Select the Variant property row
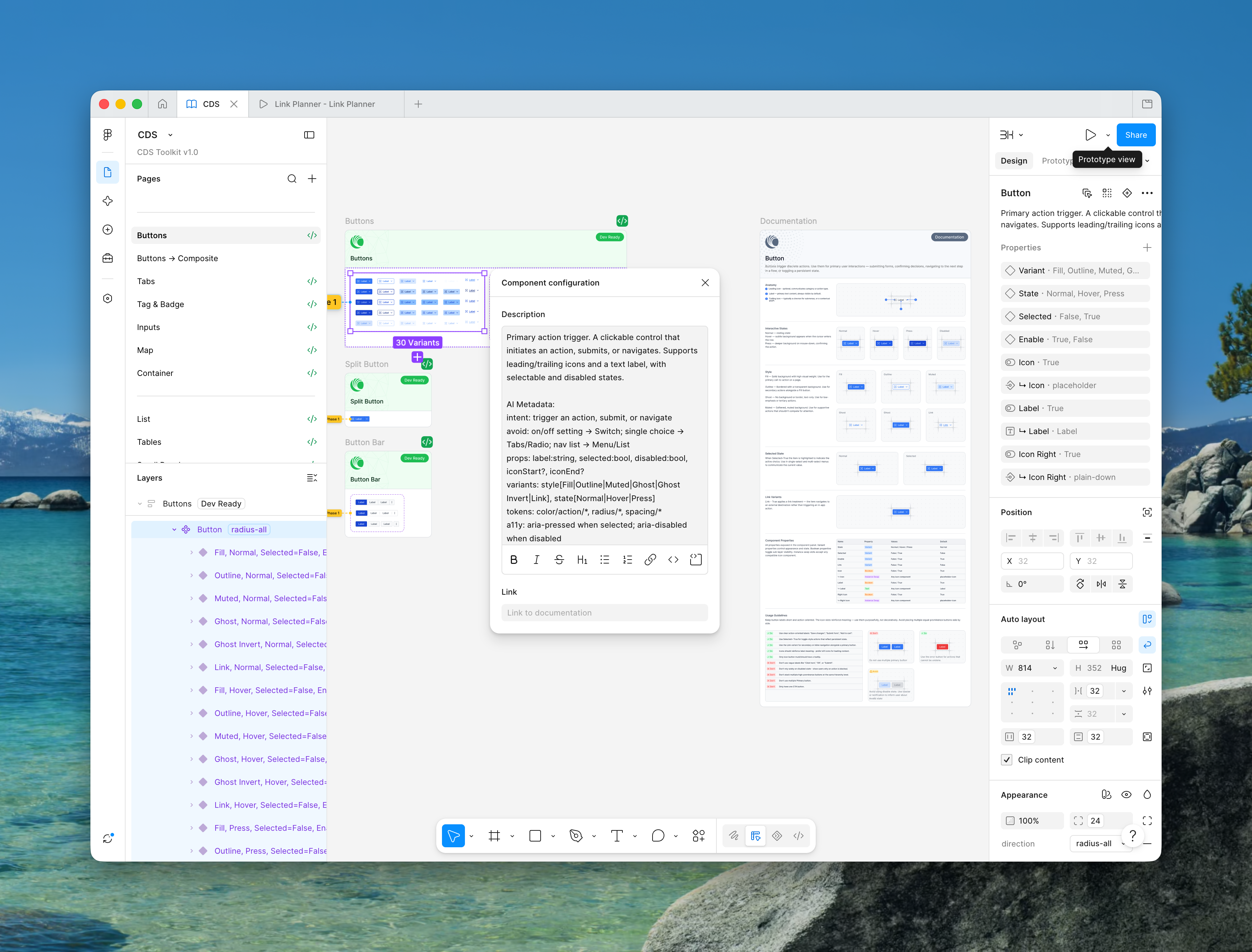 coord(1075,271)
